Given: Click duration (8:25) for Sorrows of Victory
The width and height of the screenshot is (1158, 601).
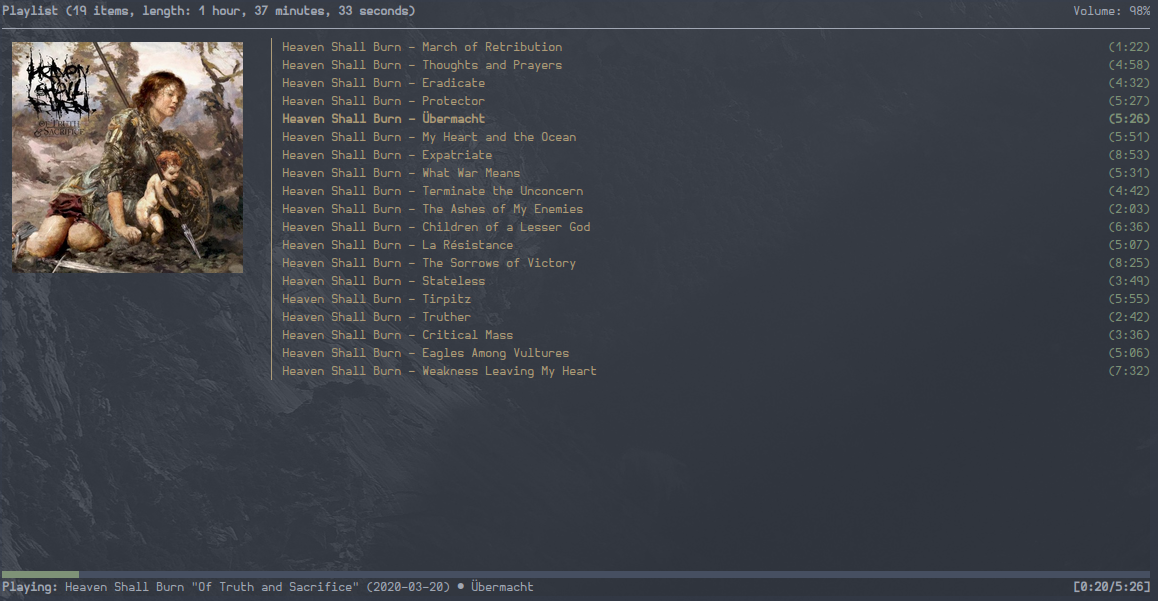Looking at the screenshot, I should pos(1129,263).
